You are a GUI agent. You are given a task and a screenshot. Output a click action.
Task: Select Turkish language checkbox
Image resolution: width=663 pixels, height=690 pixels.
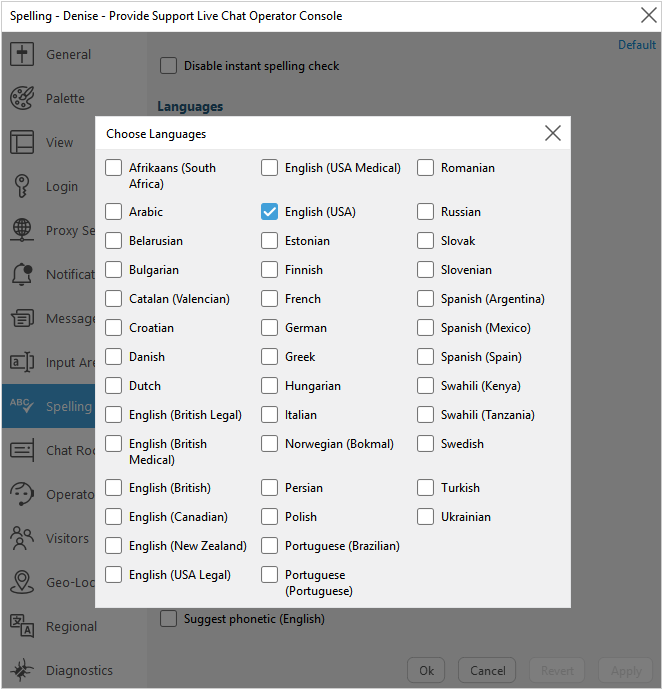(x=425, y=488)
